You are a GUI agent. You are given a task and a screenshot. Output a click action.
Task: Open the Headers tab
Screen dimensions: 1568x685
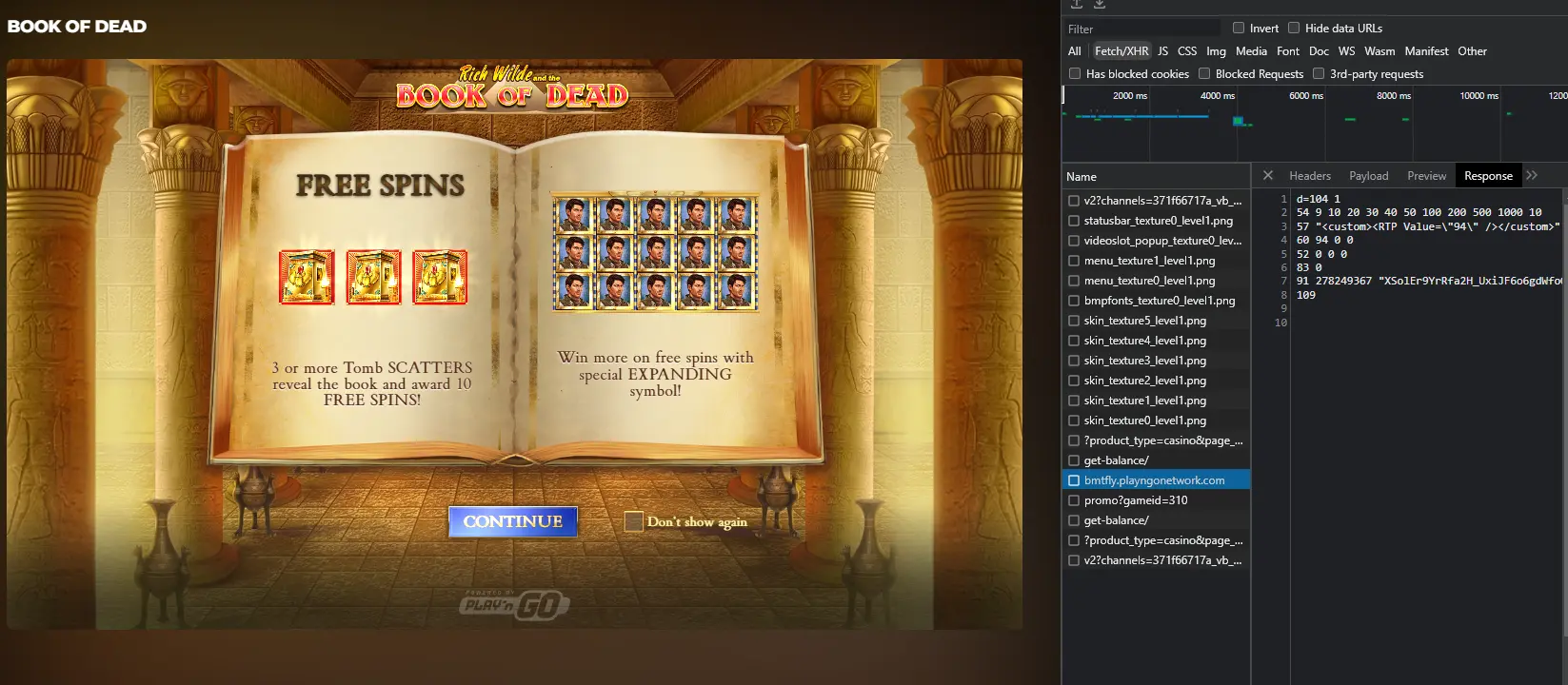[x=1310, y=176]
